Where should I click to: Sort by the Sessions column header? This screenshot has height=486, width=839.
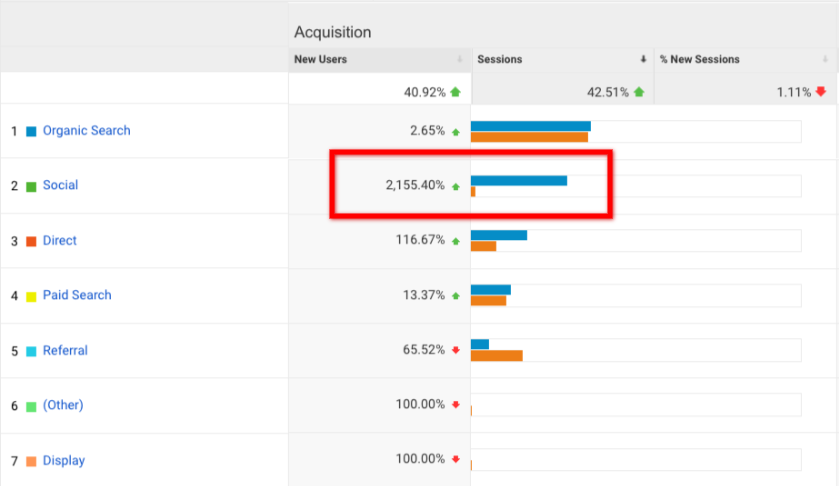[x=499, y=60]
